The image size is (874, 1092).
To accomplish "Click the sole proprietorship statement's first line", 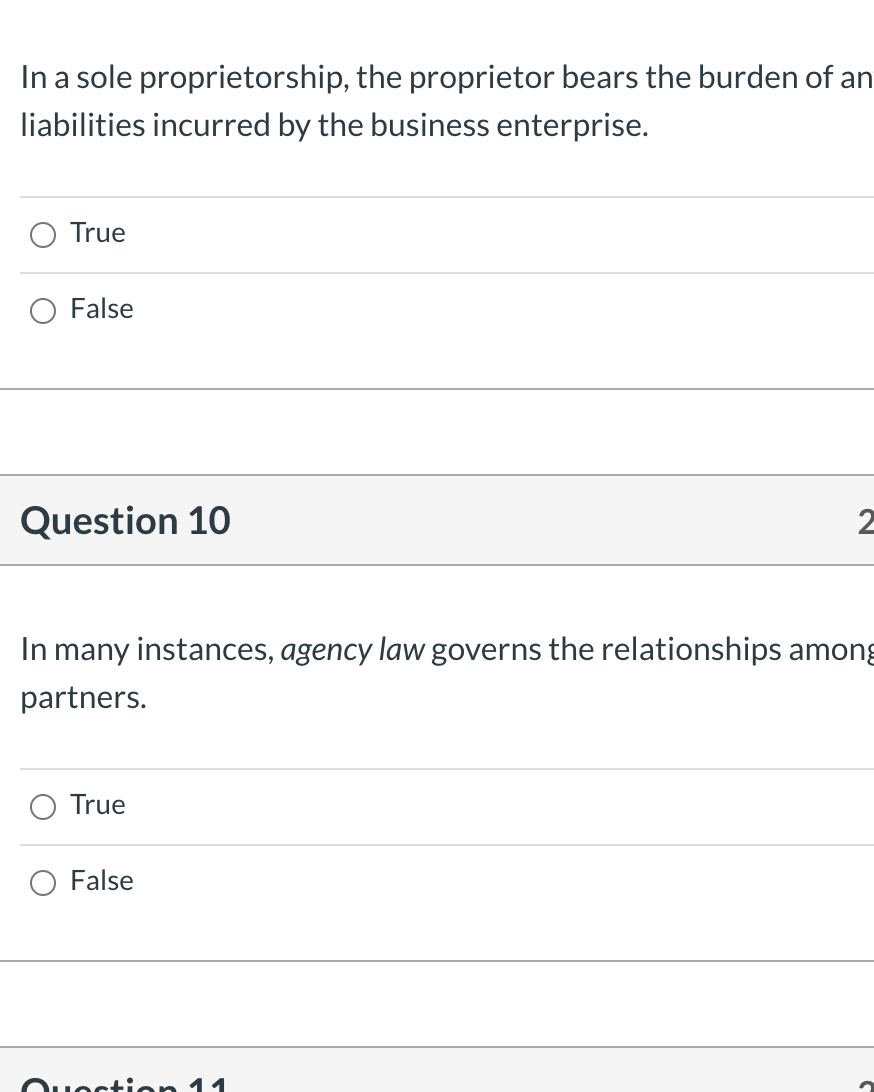I will coord(447,77).
